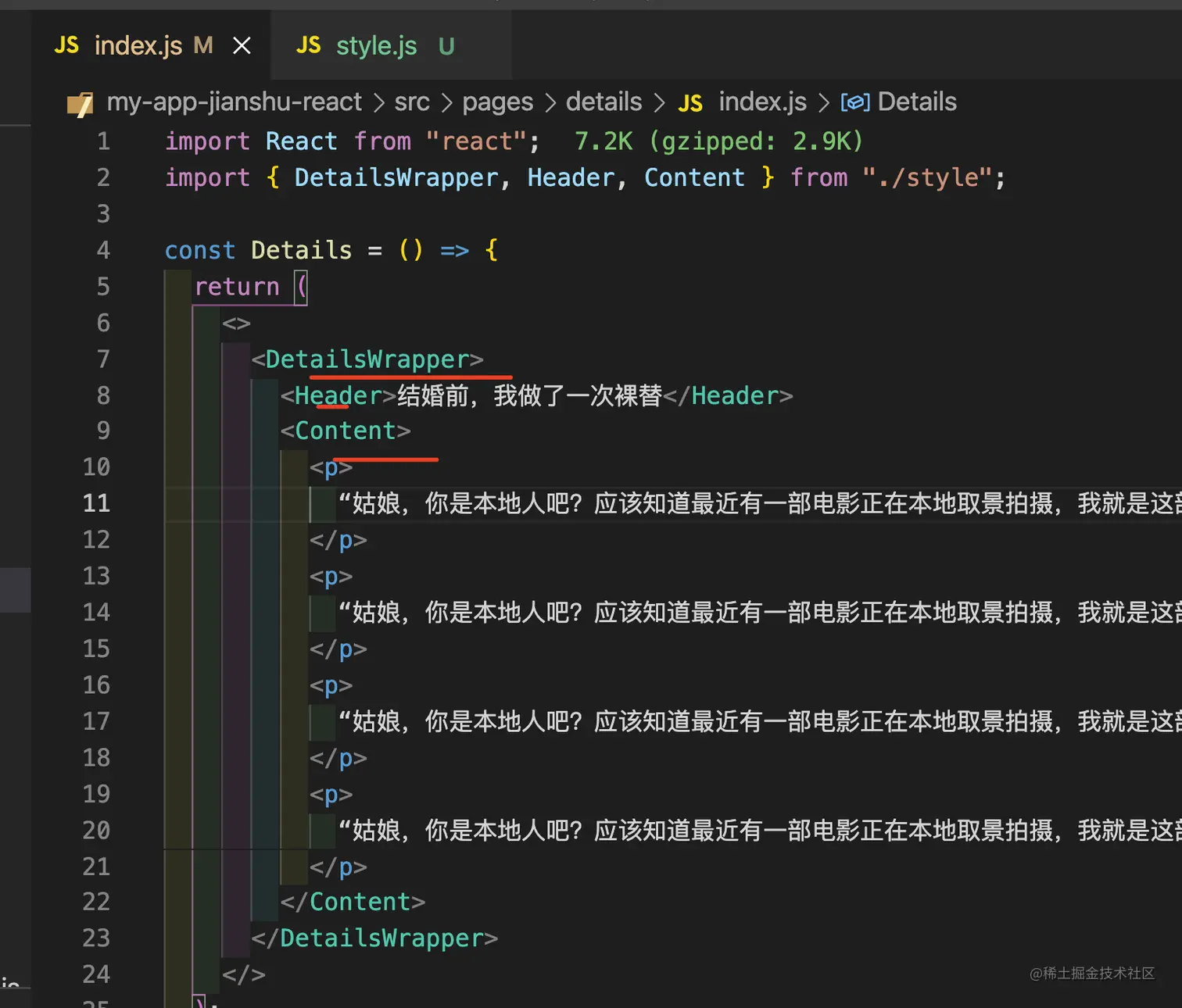Click const keyword on line 4

[x=200, y=250]
